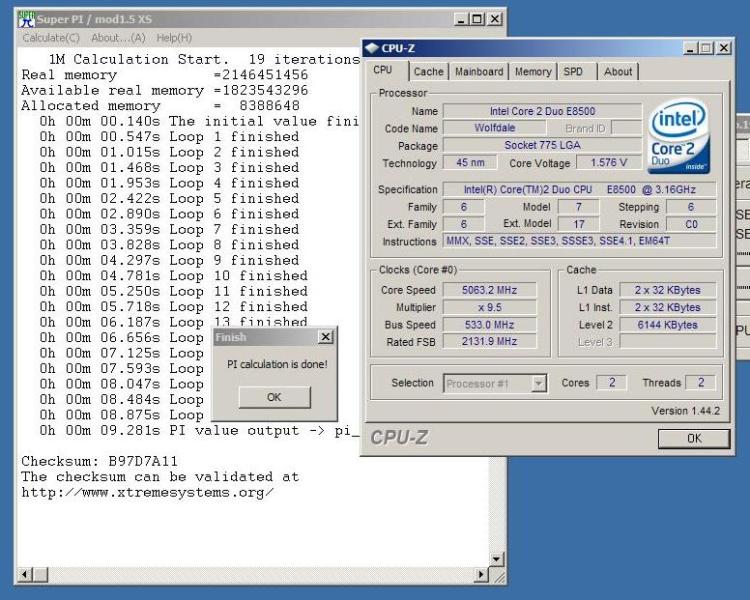
Task: Click the CPU-Z title bar icon
Action: [x=372, y=48]
